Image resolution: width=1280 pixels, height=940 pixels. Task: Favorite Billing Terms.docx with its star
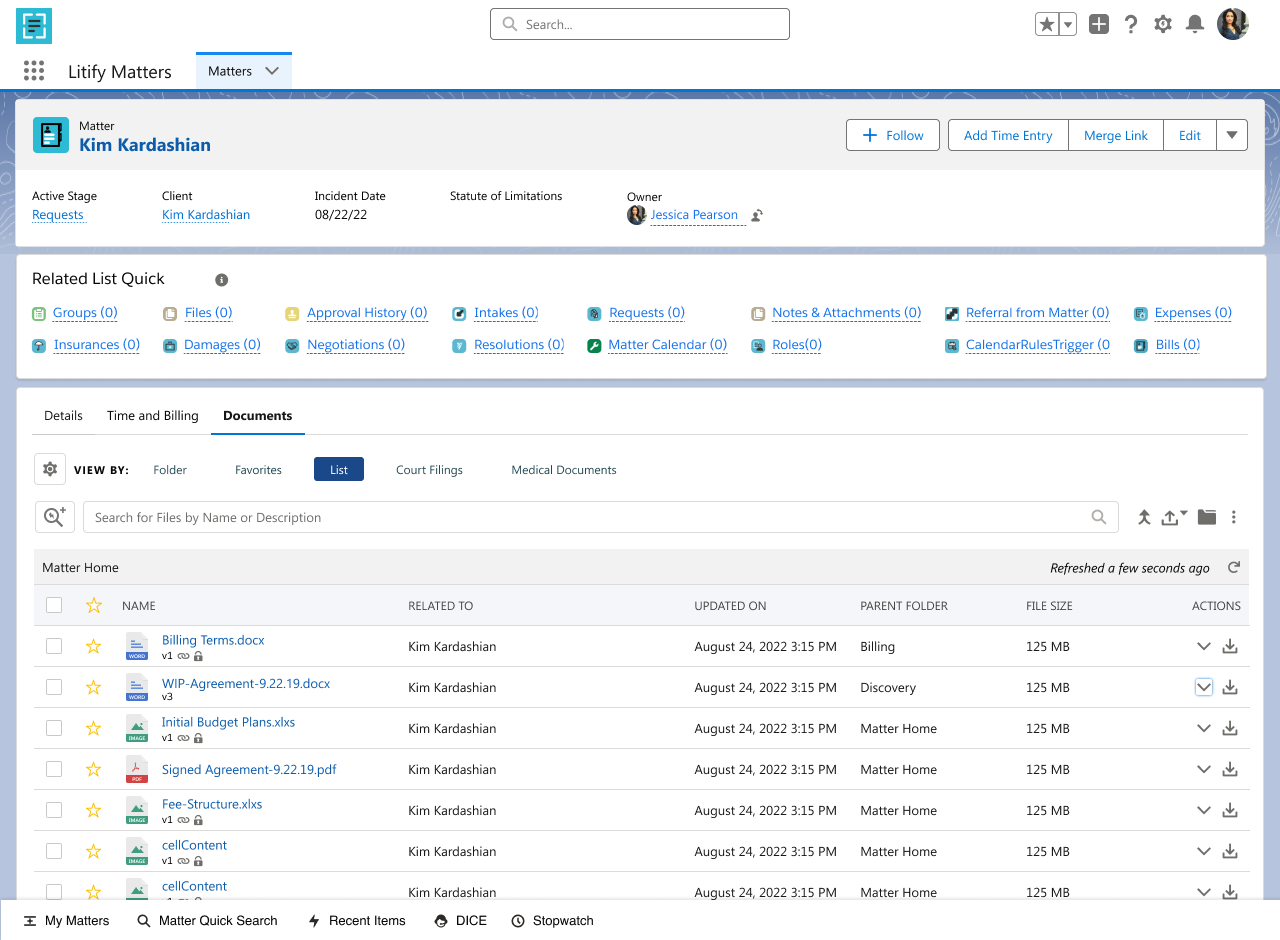click(94, 646)
